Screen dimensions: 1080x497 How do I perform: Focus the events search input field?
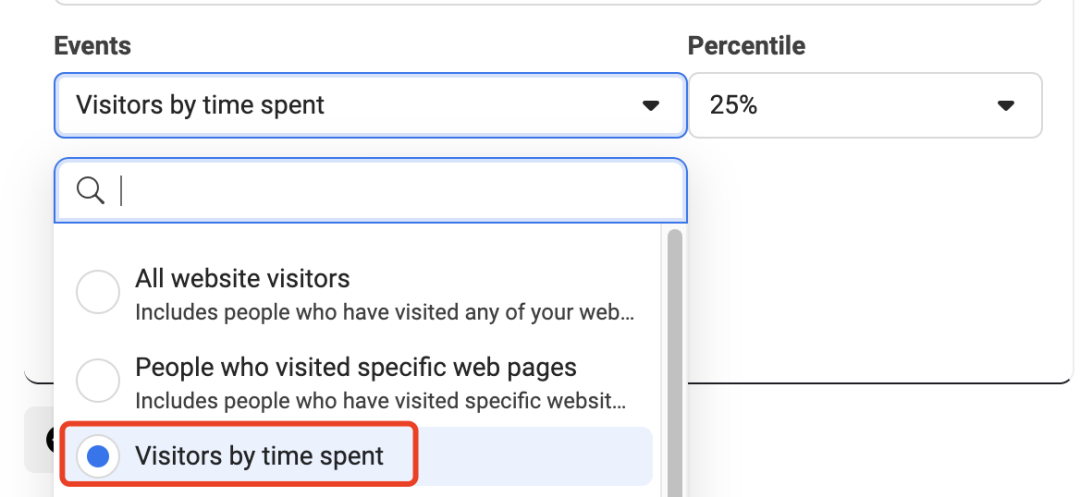(400, 191)
